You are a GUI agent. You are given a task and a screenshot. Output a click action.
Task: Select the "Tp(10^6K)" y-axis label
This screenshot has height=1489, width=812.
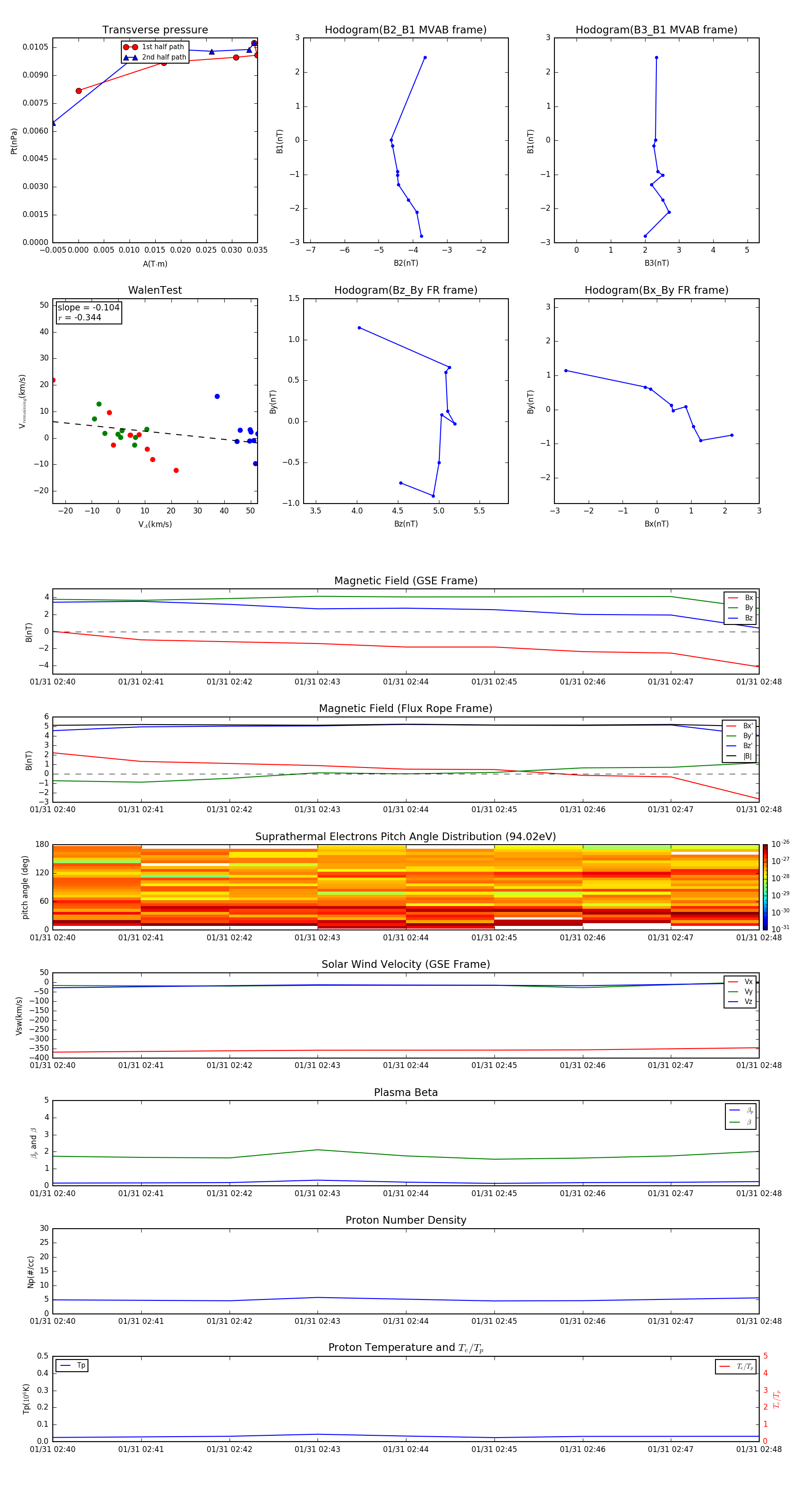point(26,1399)
